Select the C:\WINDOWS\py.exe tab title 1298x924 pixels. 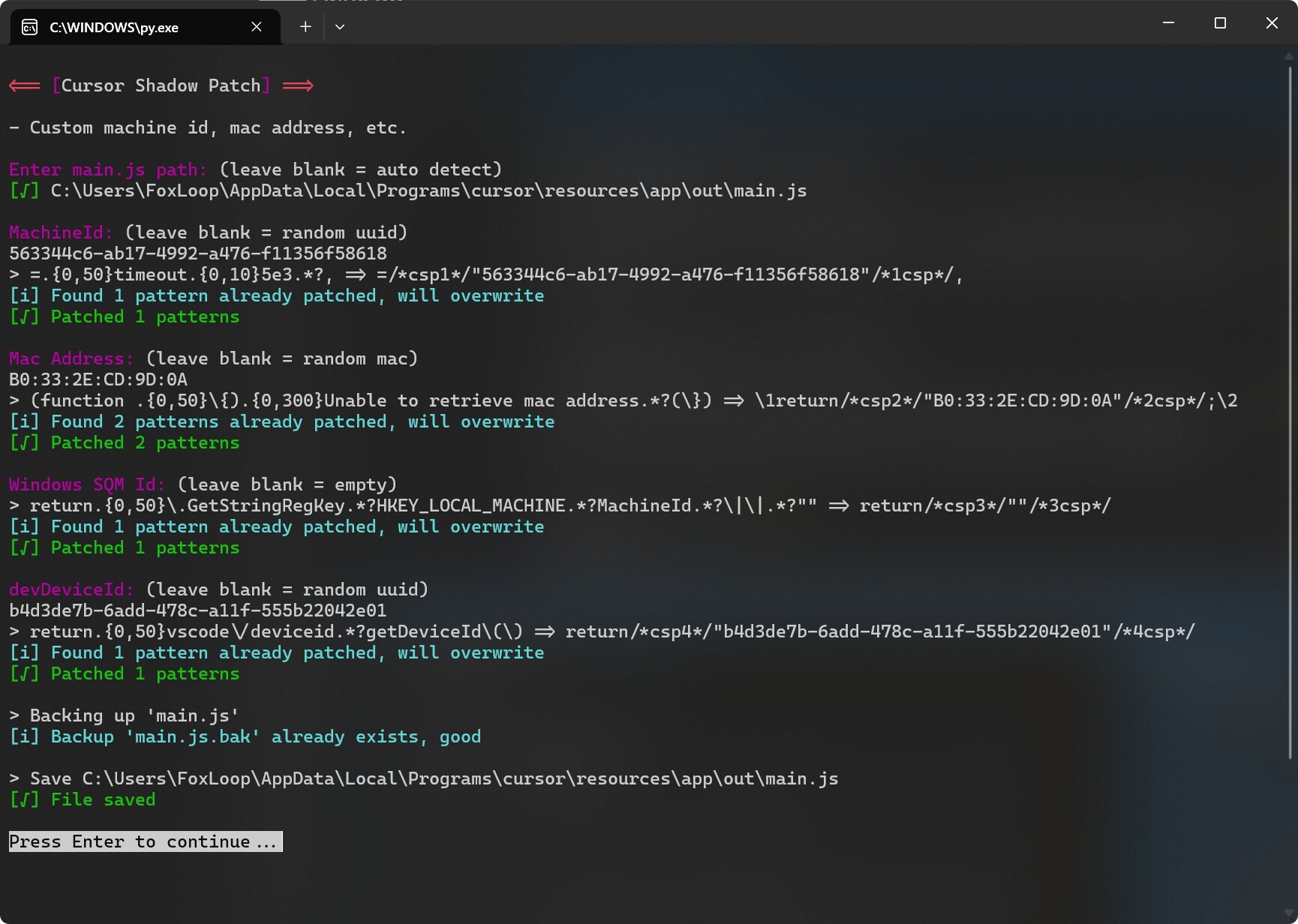(114, 28)
